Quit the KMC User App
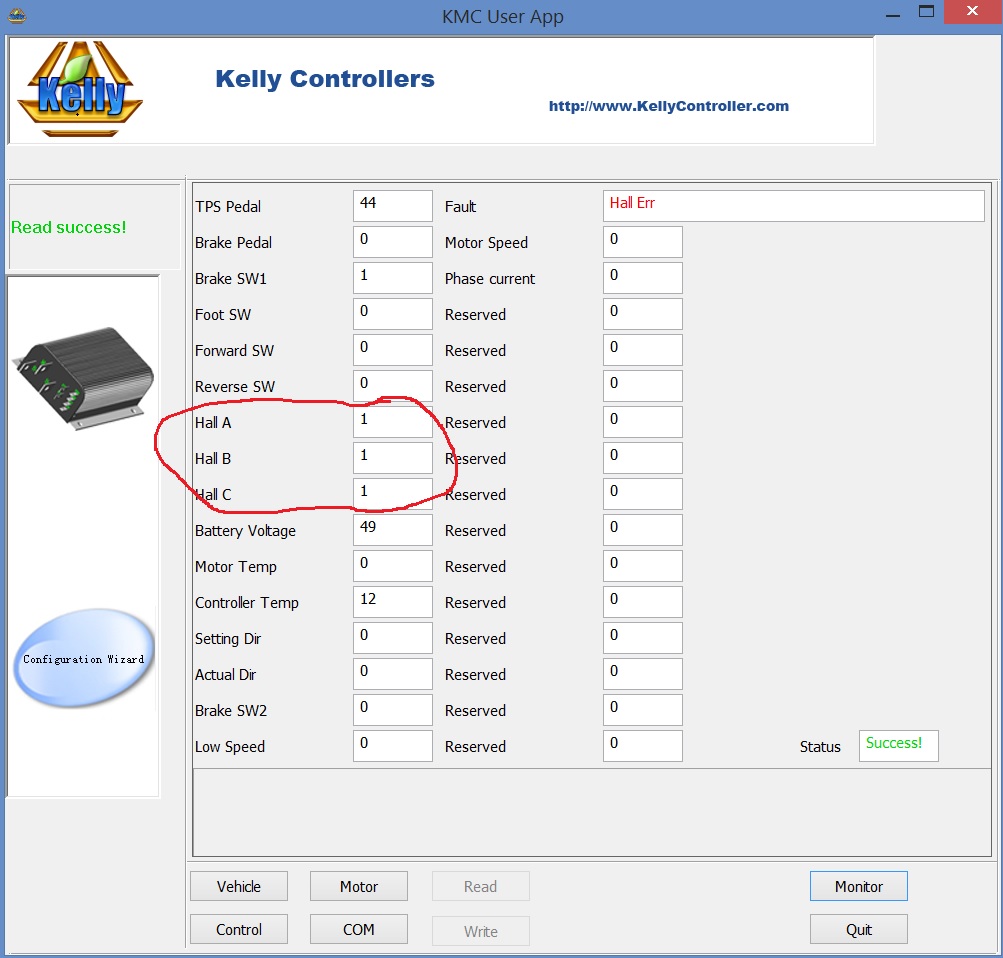The image size is (1003, 958). tap(858, 929)
